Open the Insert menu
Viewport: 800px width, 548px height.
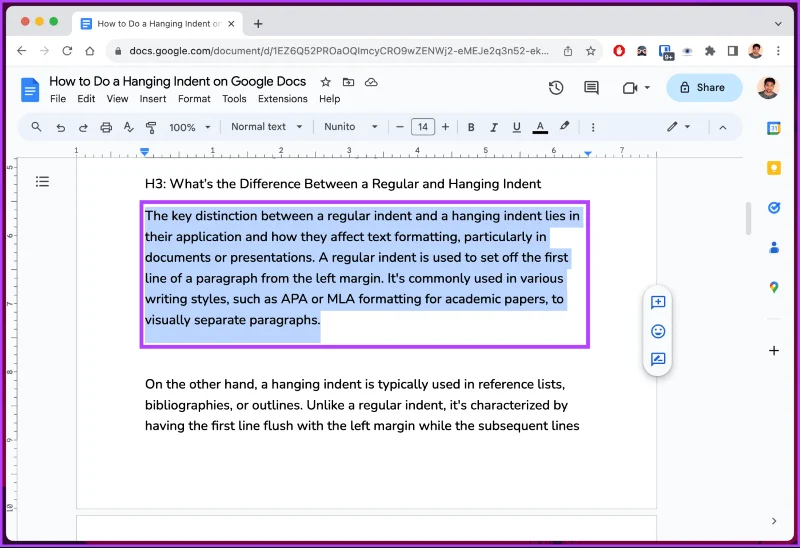point(153,99)
